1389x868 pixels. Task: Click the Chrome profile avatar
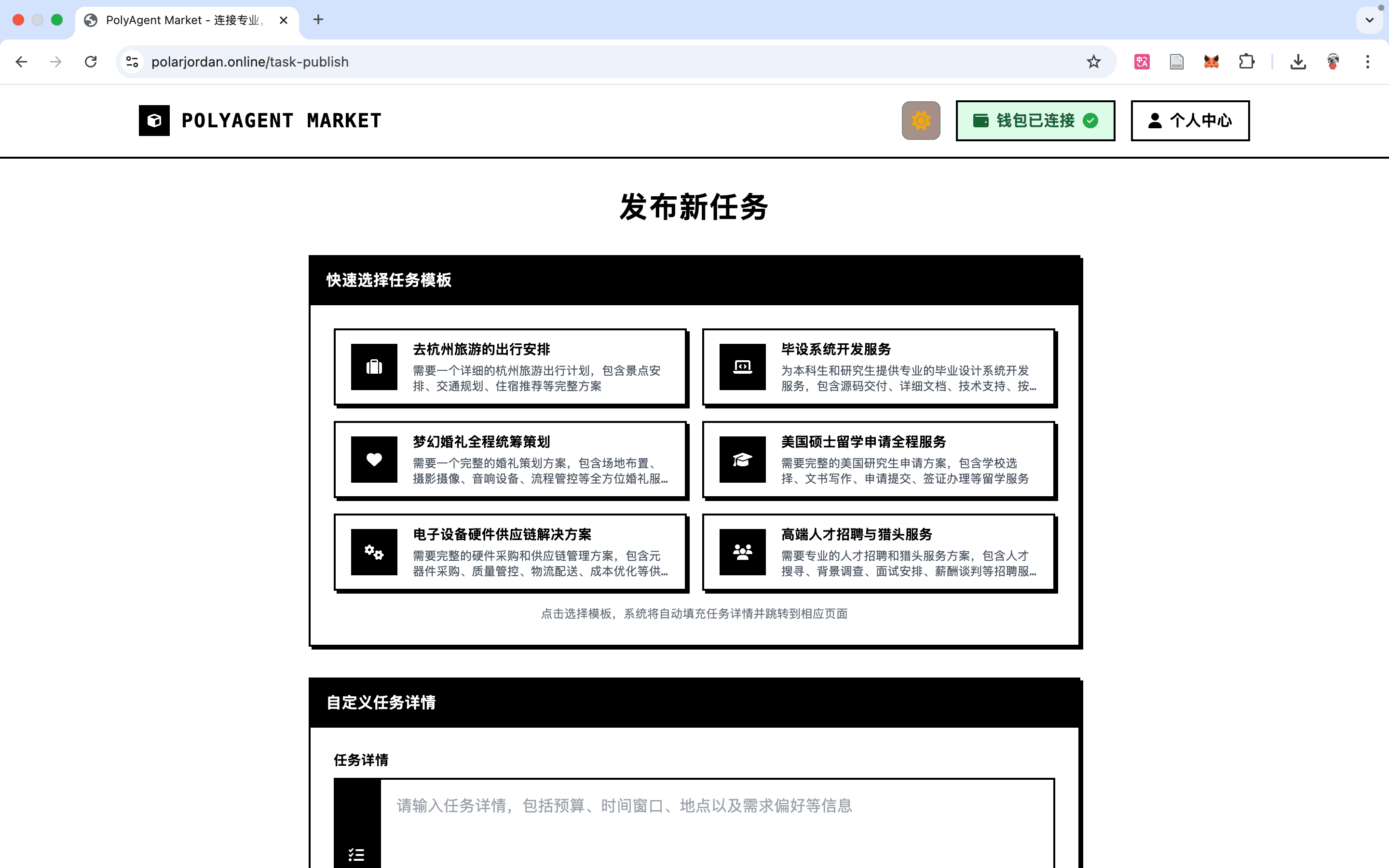(x=1334, y=61)
